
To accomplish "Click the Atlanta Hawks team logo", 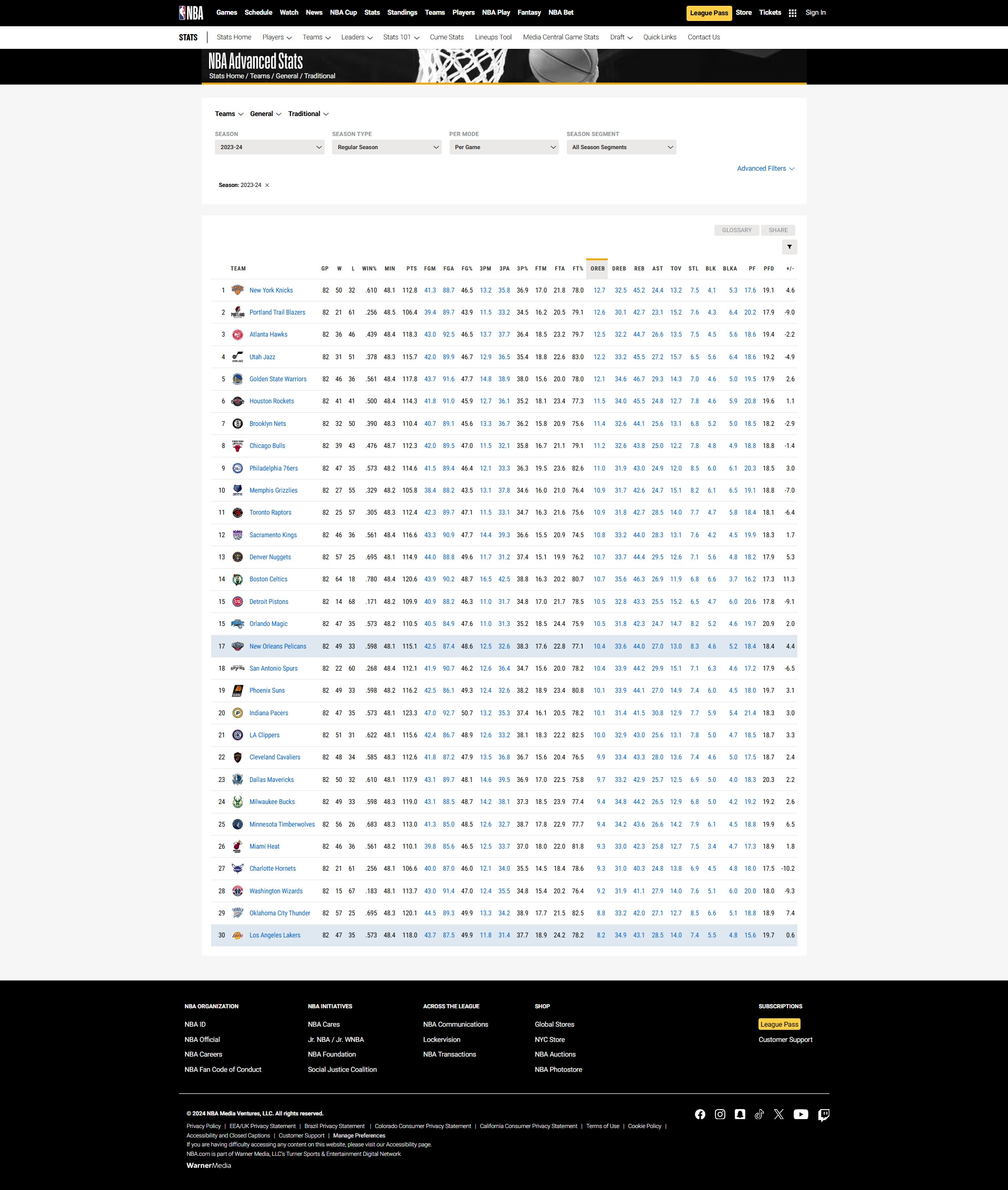I will point(238,335).
